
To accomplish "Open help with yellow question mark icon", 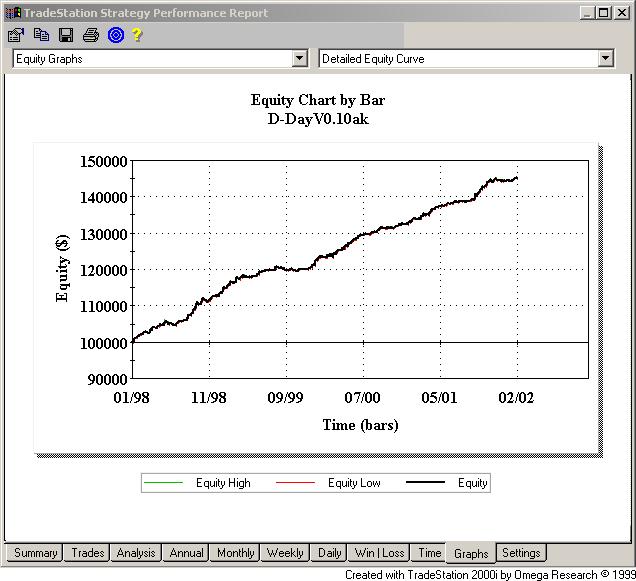I will [138, 35].
